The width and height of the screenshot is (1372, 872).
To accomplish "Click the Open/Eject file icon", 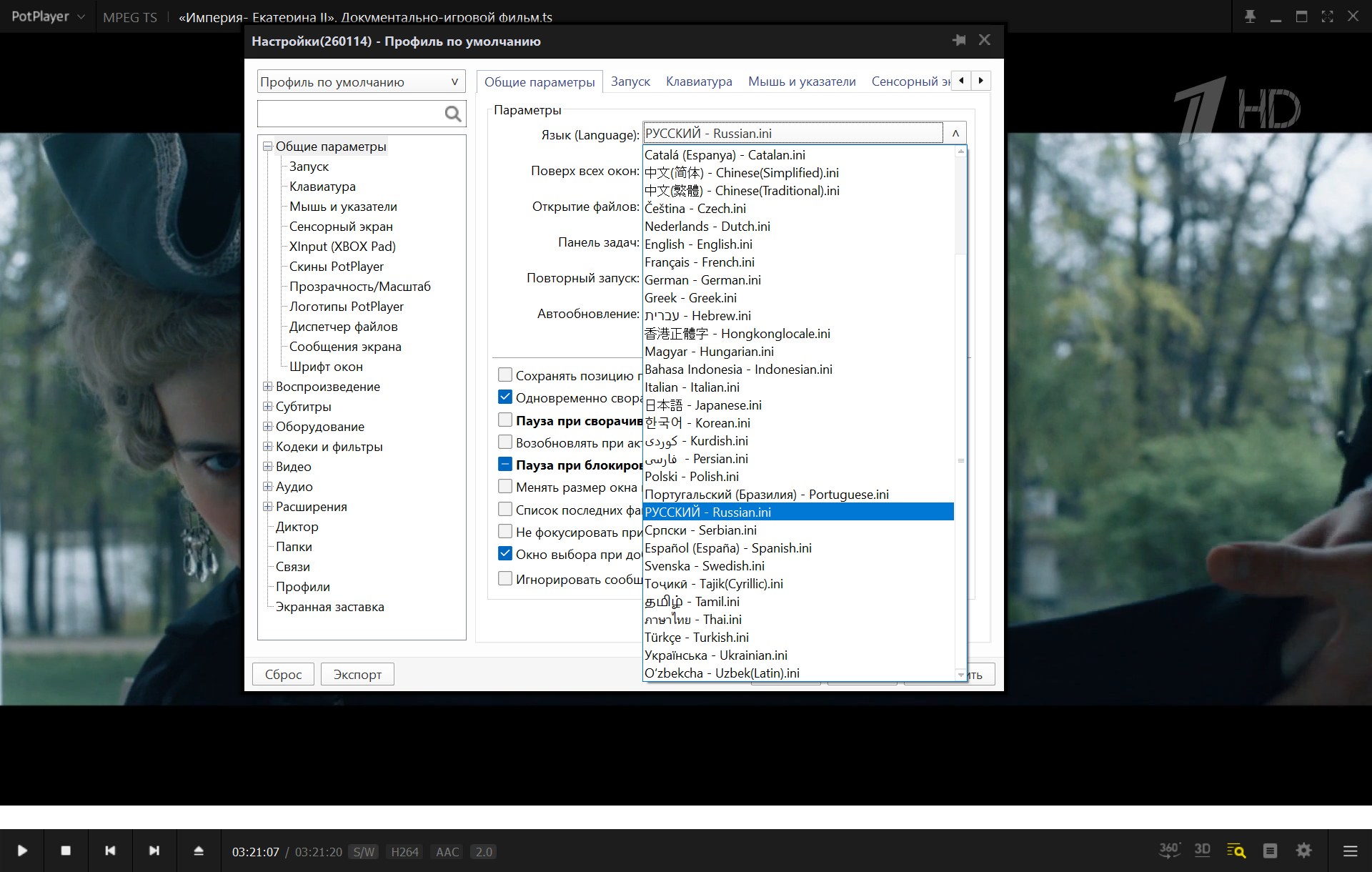I will tap(199, 851).
